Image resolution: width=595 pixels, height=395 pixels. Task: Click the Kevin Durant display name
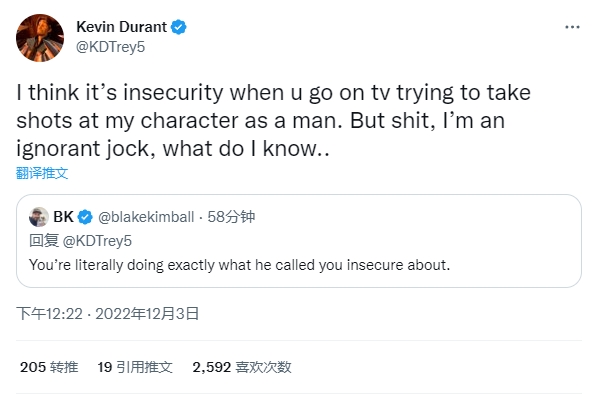pos(121,27)
